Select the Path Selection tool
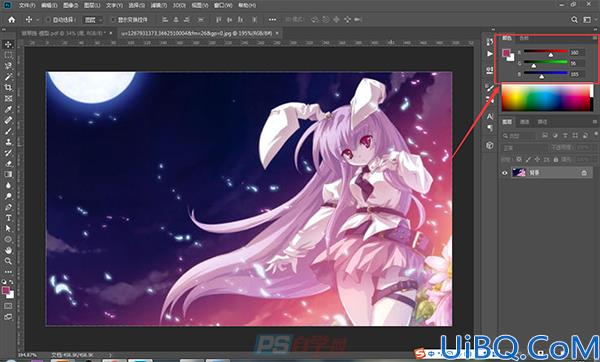 tap(8, 228)
